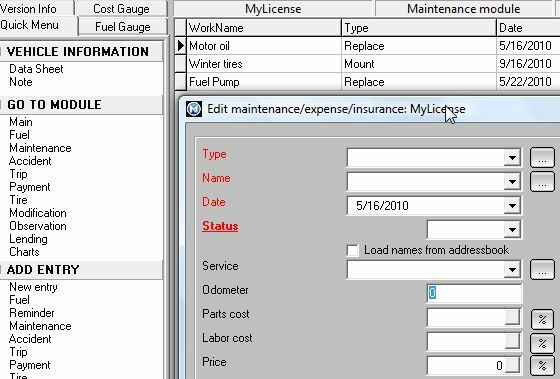Open percent calculator for Parts cost
Screen dimensions: 560x379
542,319
